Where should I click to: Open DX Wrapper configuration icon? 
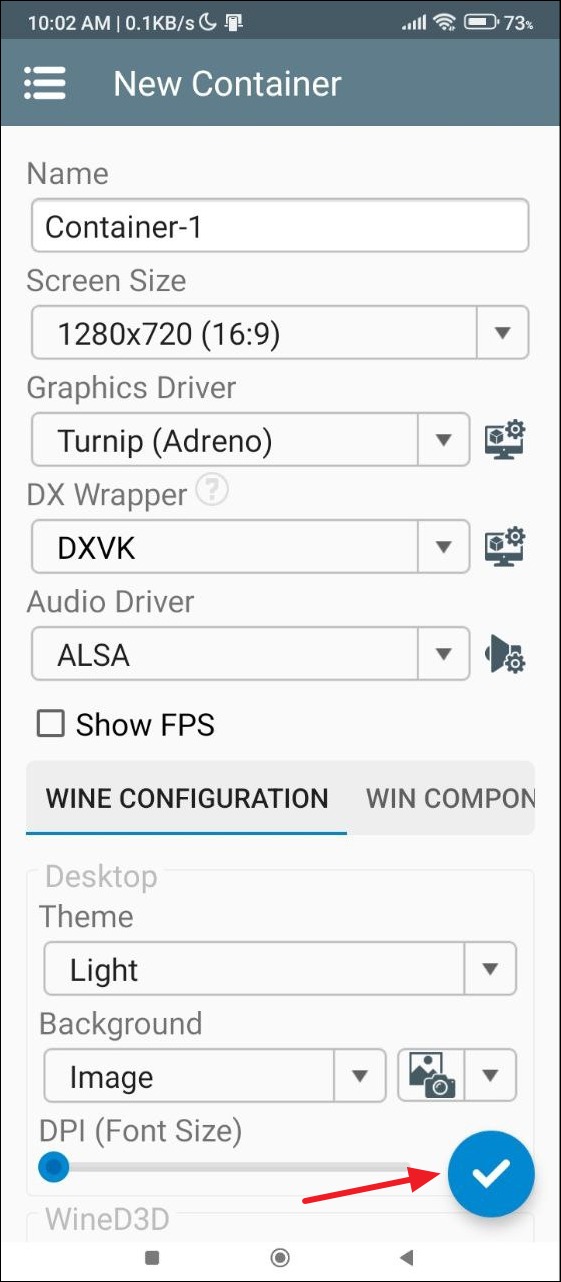click(x=505, y=546)
